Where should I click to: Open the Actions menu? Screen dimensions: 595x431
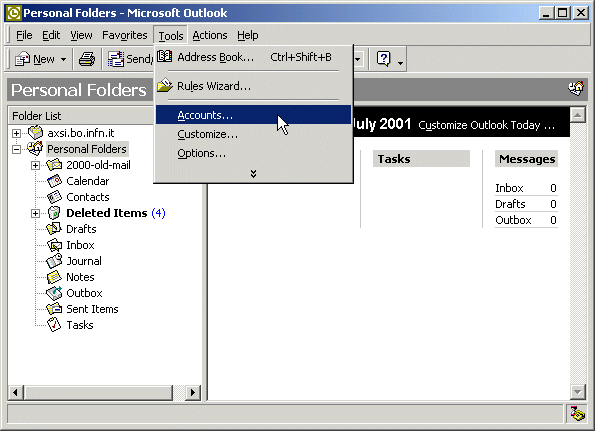(210, 35)
